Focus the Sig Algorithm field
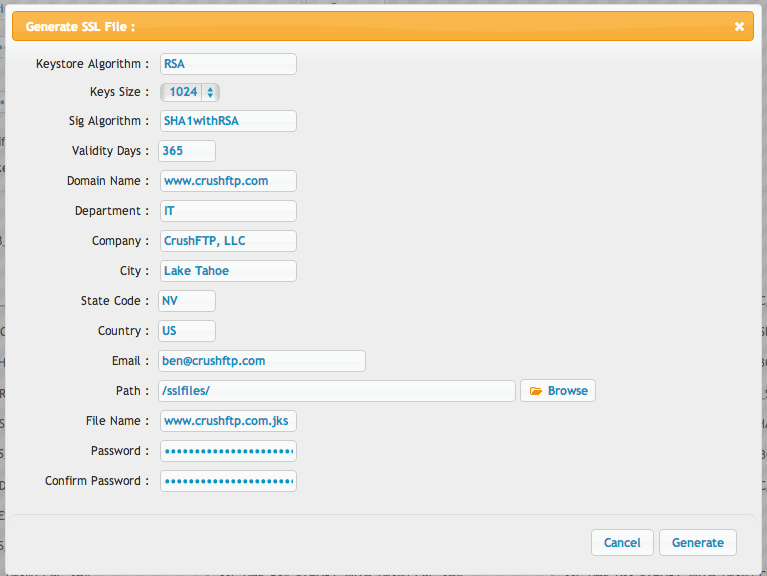Screen dimensions: 767x576 tap(228, 121)
